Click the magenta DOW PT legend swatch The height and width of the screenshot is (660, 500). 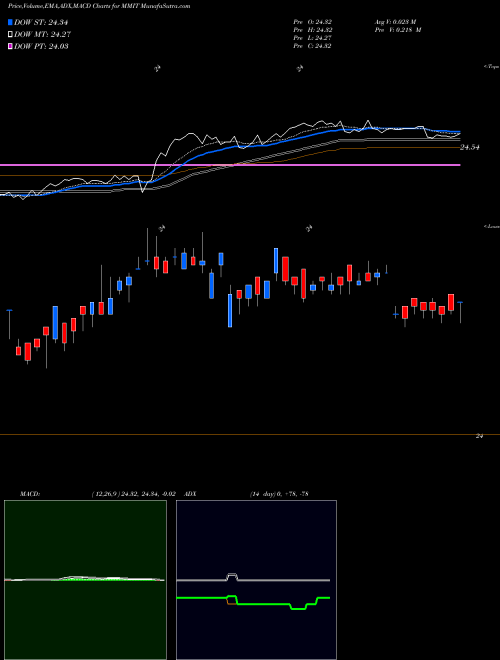tap(10, 46)
